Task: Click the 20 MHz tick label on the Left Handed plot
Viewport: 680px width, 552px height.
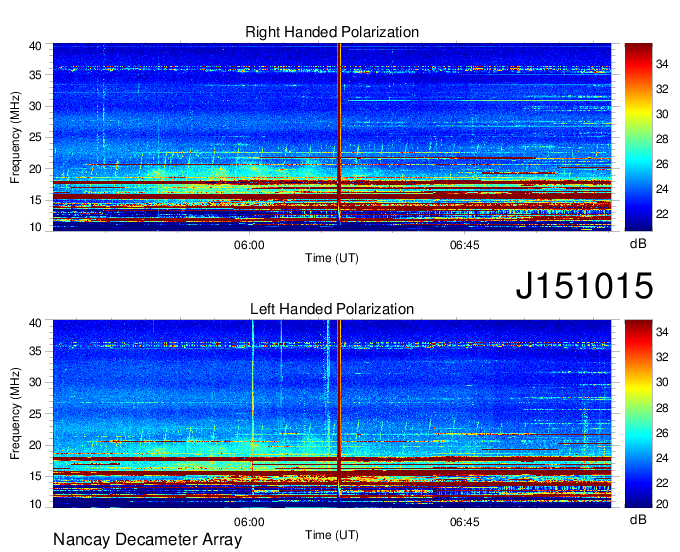Action: click(x=35, y=445)
